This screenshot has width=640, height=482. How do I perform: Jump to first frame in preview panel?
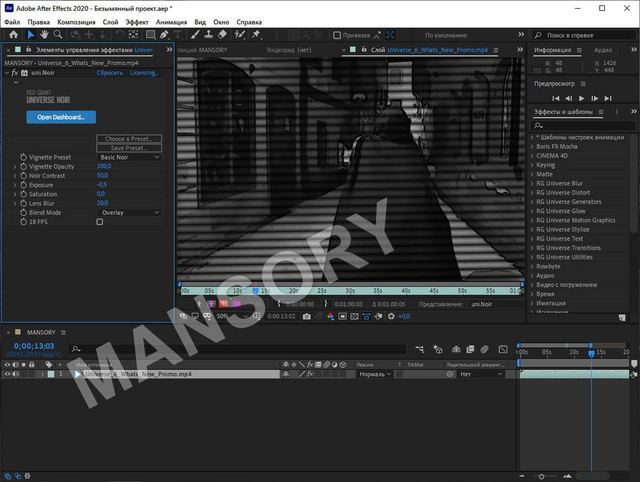coord(553,98)
